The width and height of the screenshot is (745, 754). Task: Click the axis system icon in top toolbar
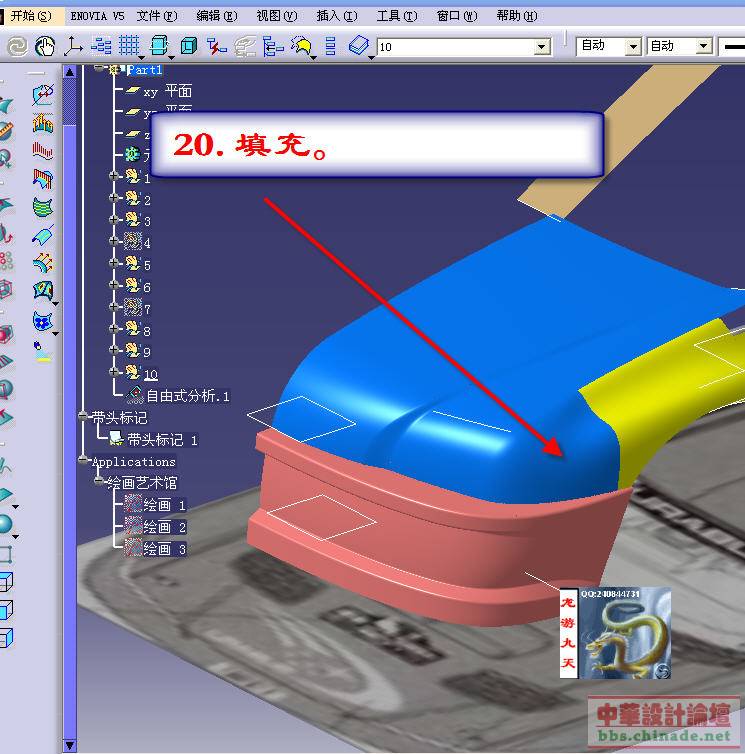(x=73, y=46)
